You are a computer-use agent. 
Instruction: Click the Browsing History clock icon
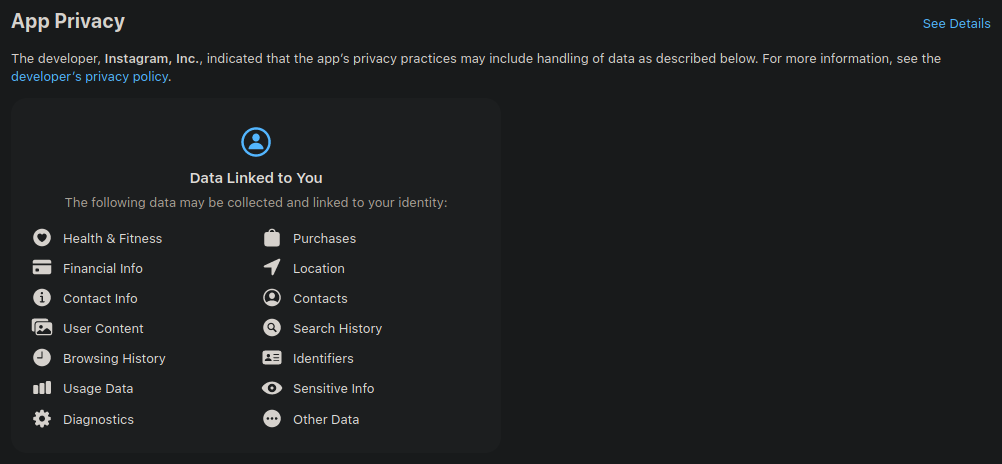click(x=41, y=358)
